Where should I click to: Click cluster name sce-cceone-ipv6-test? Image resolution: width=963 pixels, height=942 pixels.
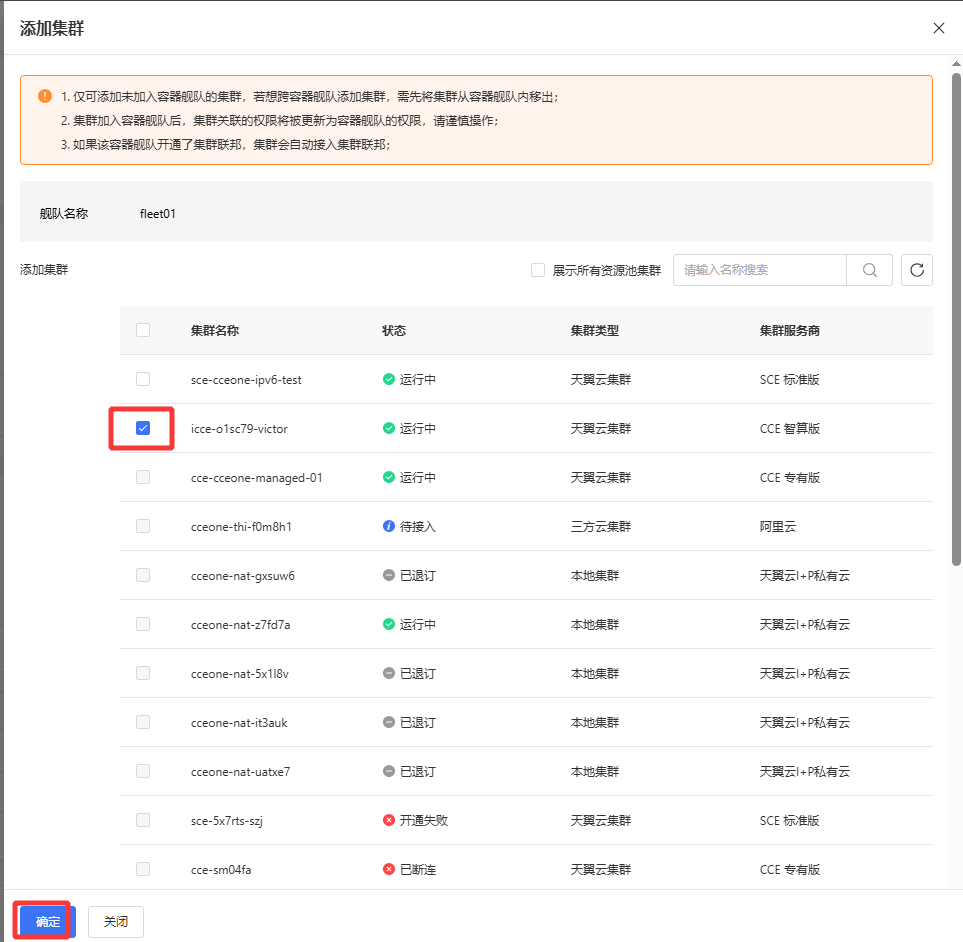[246, 380]
